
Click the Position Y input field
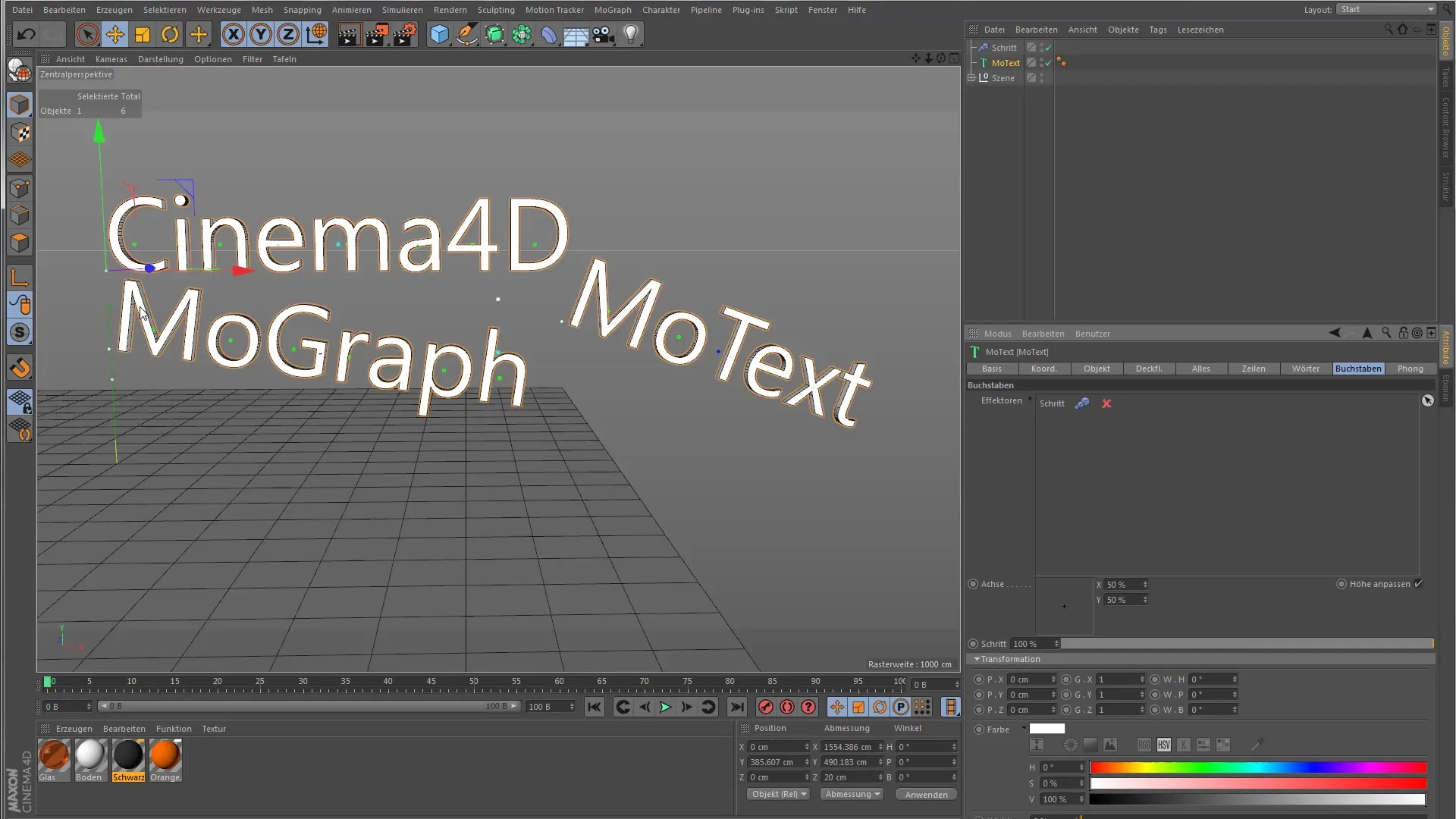[779, 762]
